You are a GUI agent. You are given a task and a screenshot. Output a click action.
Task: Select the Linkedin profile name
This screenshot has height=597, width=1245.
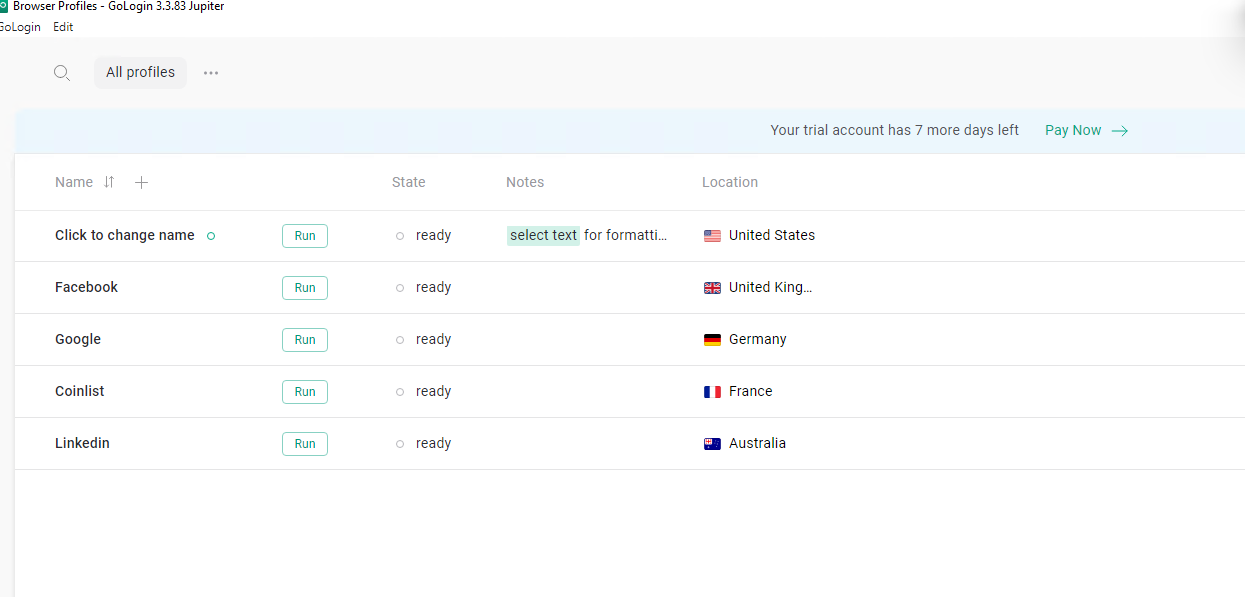(82, 443)
